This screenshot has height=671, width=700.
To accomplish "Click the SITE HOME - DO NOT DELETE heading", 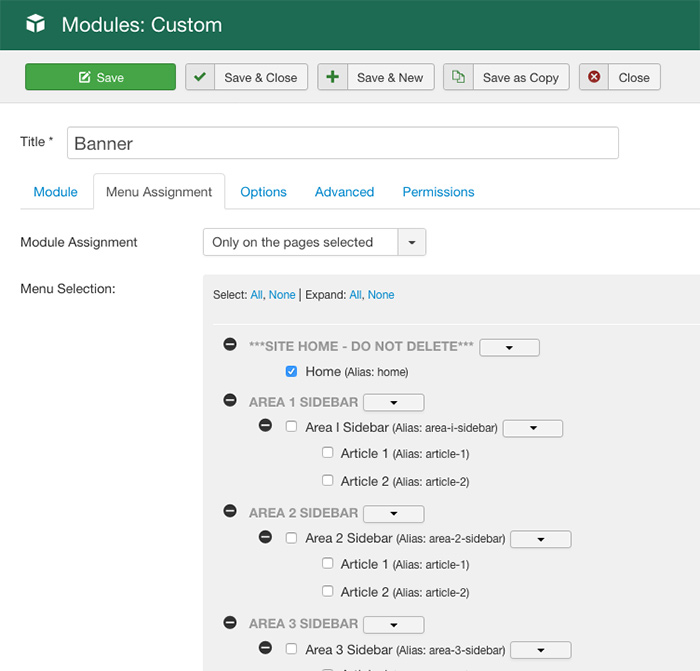I will point(361,346).
